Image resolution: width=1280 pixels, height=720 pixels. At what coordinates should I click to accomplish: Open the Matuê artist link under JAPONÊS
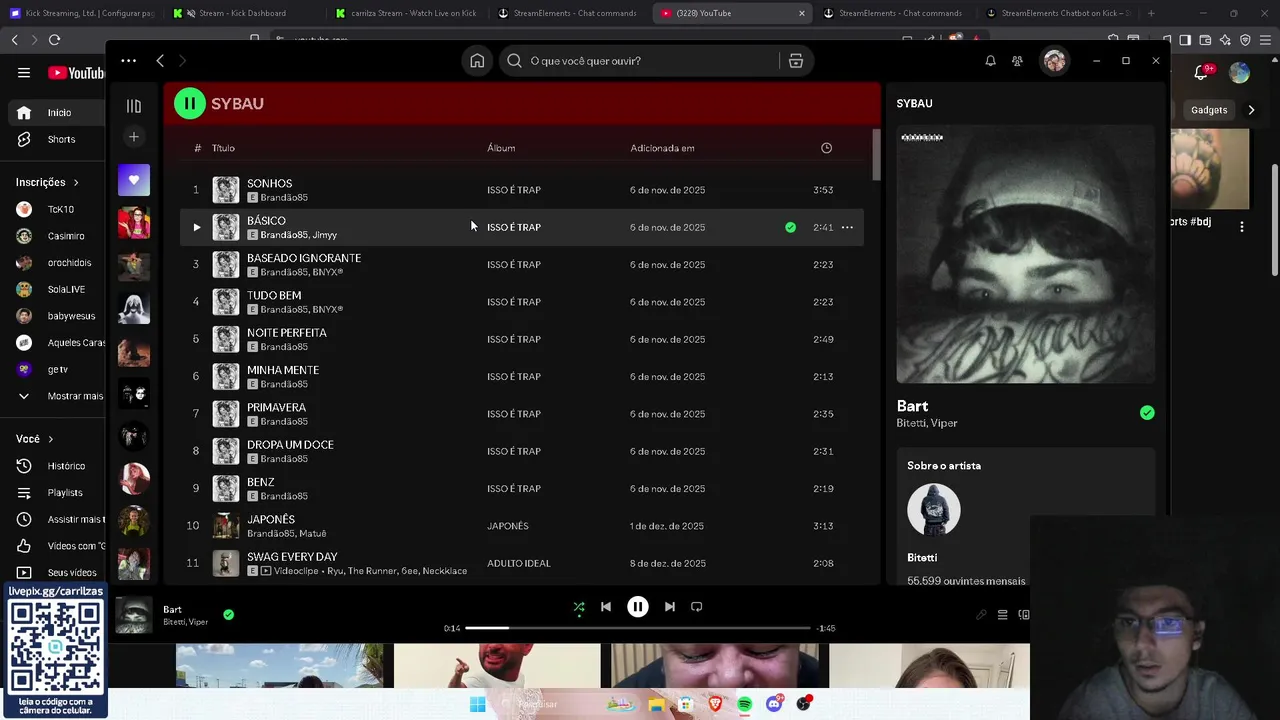pos(313,534)
